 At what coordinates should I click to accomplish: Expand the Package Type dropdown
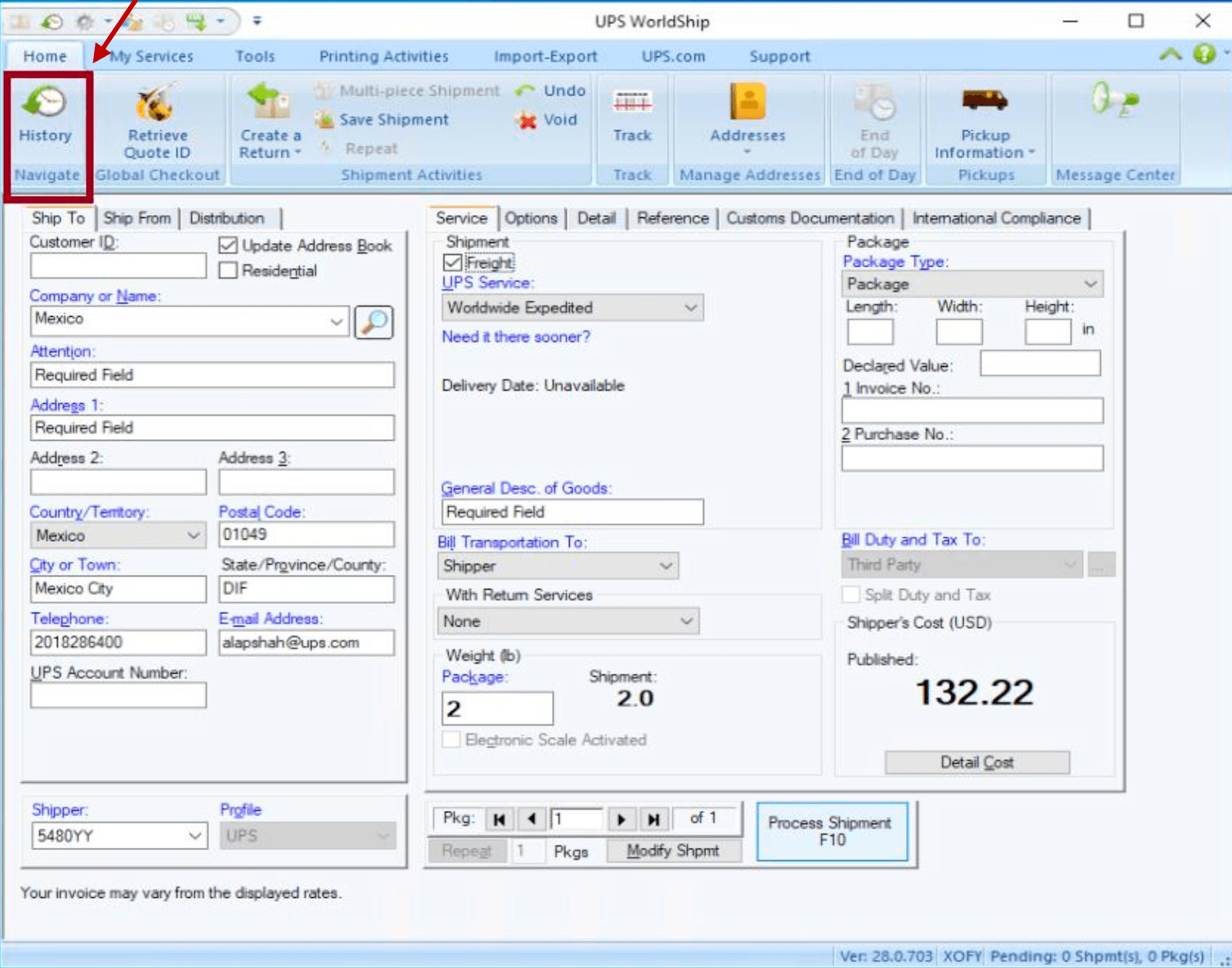point(1090,284)
